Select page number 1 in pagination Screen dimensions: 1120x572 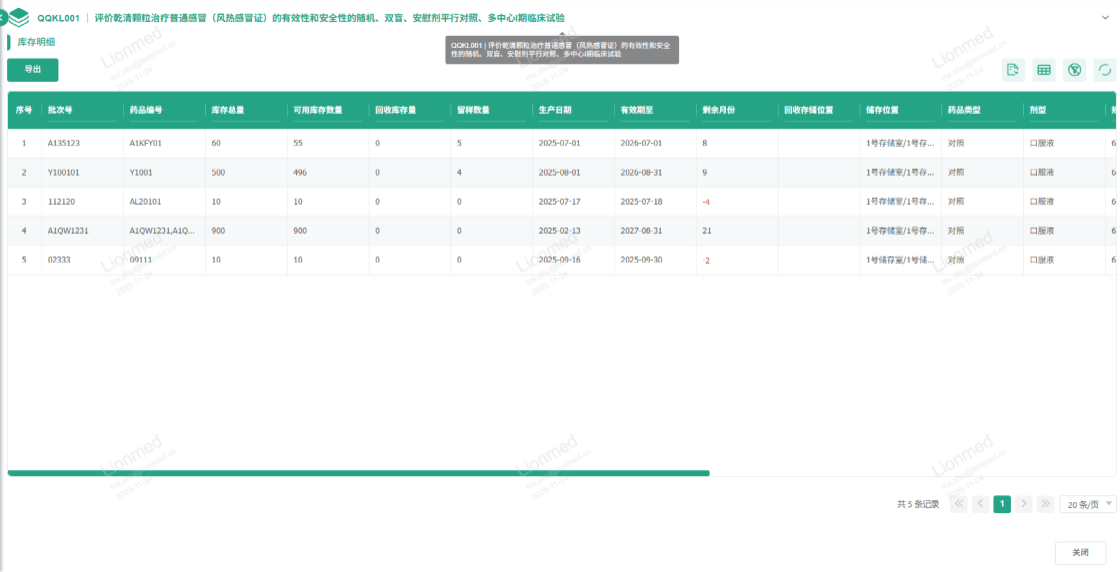click(x=1001, y=504)
